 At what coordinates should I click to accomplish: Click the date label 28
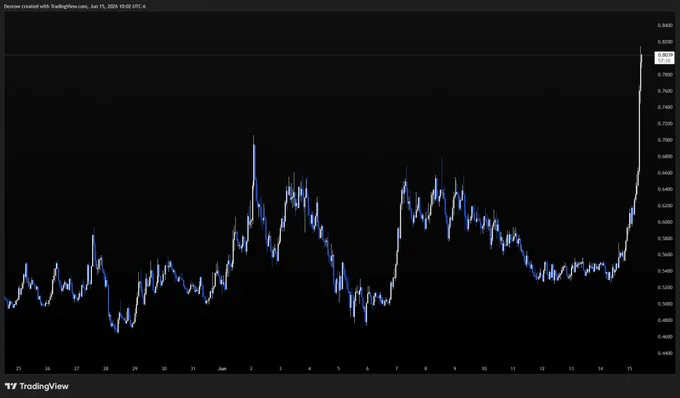coord(105,369)
